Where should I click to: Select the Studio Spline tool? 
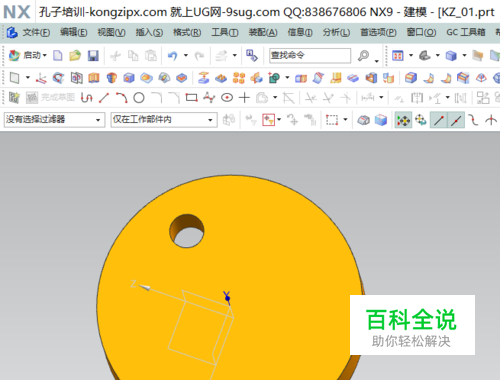pos(209,98)
